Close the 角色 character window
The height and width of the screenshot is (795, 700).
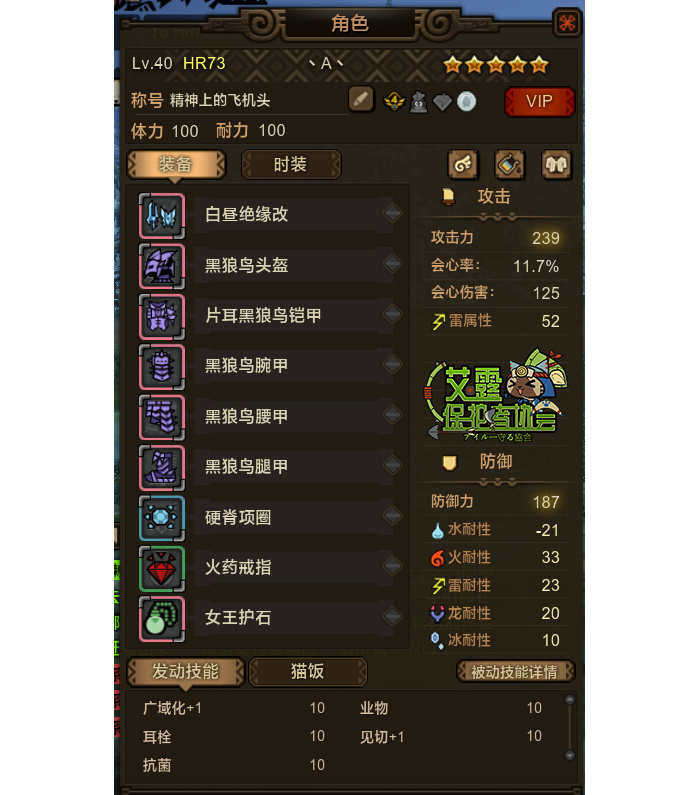click(567, 23)
